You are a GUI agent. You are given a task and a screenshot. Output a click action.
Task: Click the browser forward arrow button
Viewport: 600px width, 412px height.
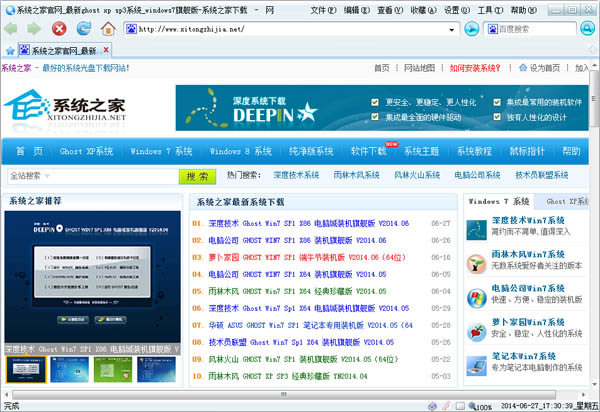tap(34, 29)
